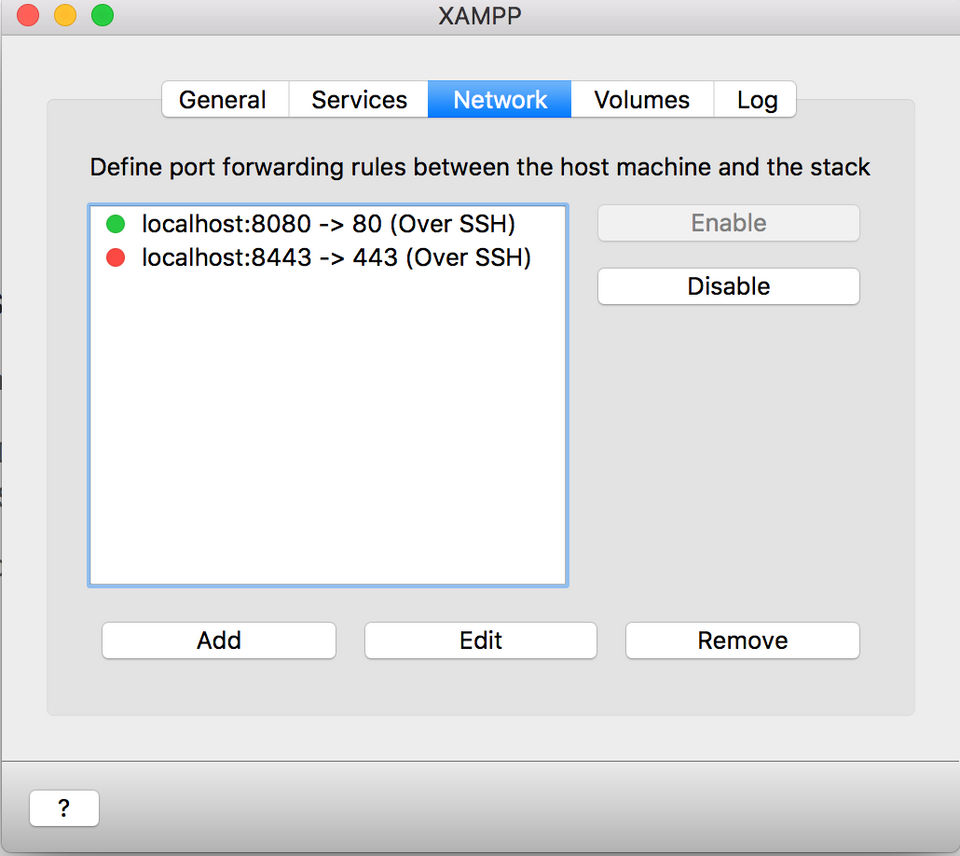The width and height of the screenshot is (960, 856).
Task: Click the green status dot for localhost:8080
Action: [x=115, y=223]
